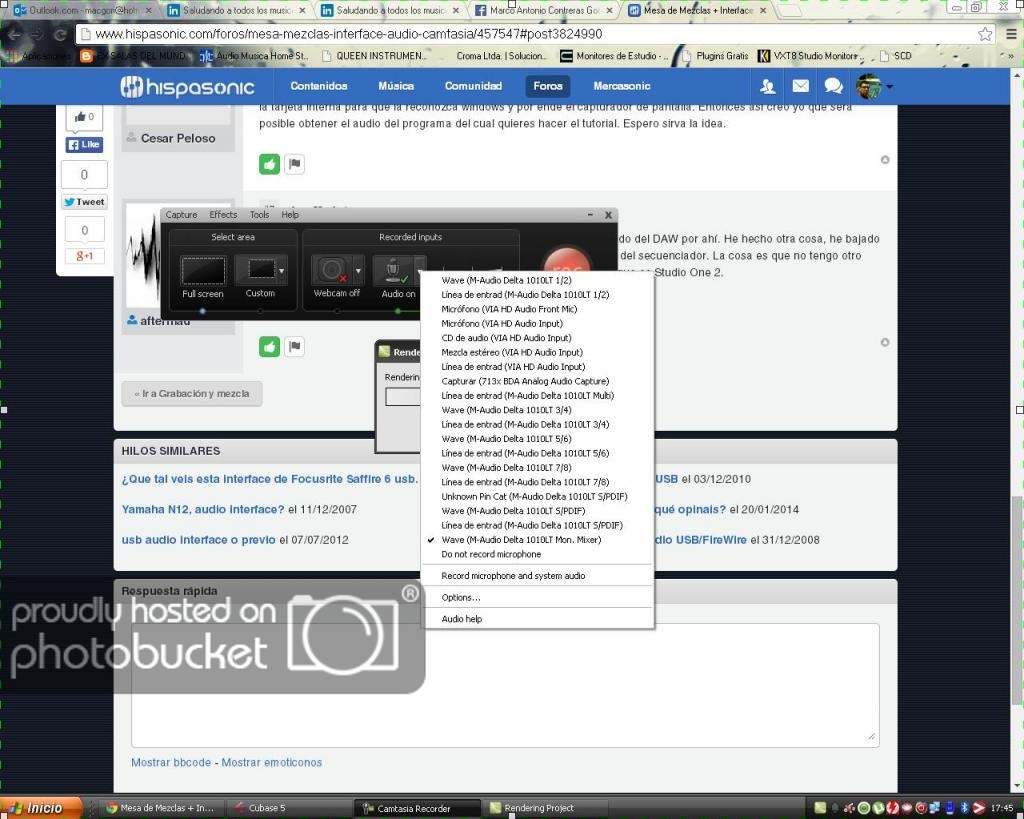Switch to Rendering Project taskbar item

point(545,808)
